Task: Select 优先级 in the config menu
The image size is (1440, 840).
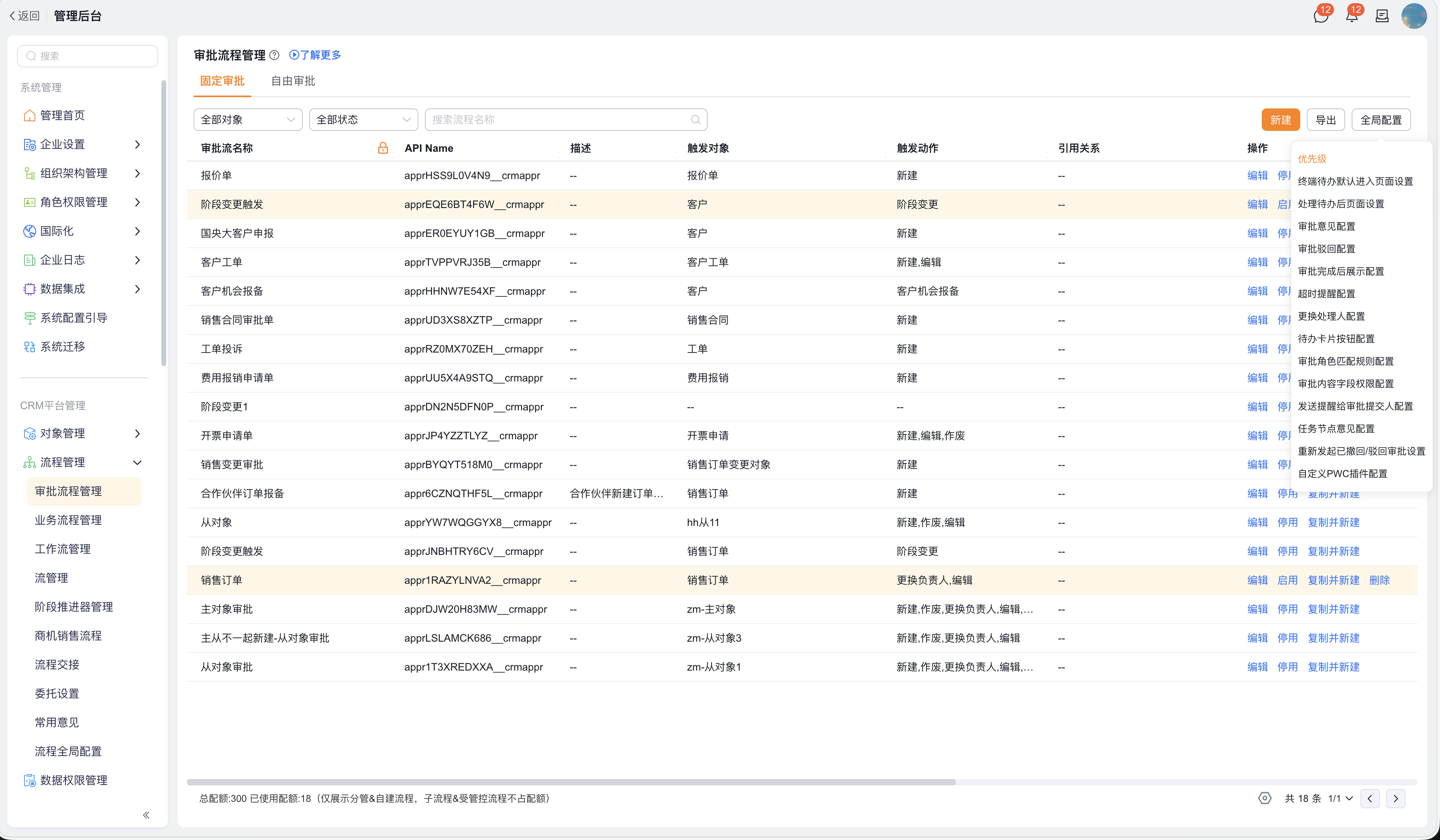Action: tap(1312, 159)
